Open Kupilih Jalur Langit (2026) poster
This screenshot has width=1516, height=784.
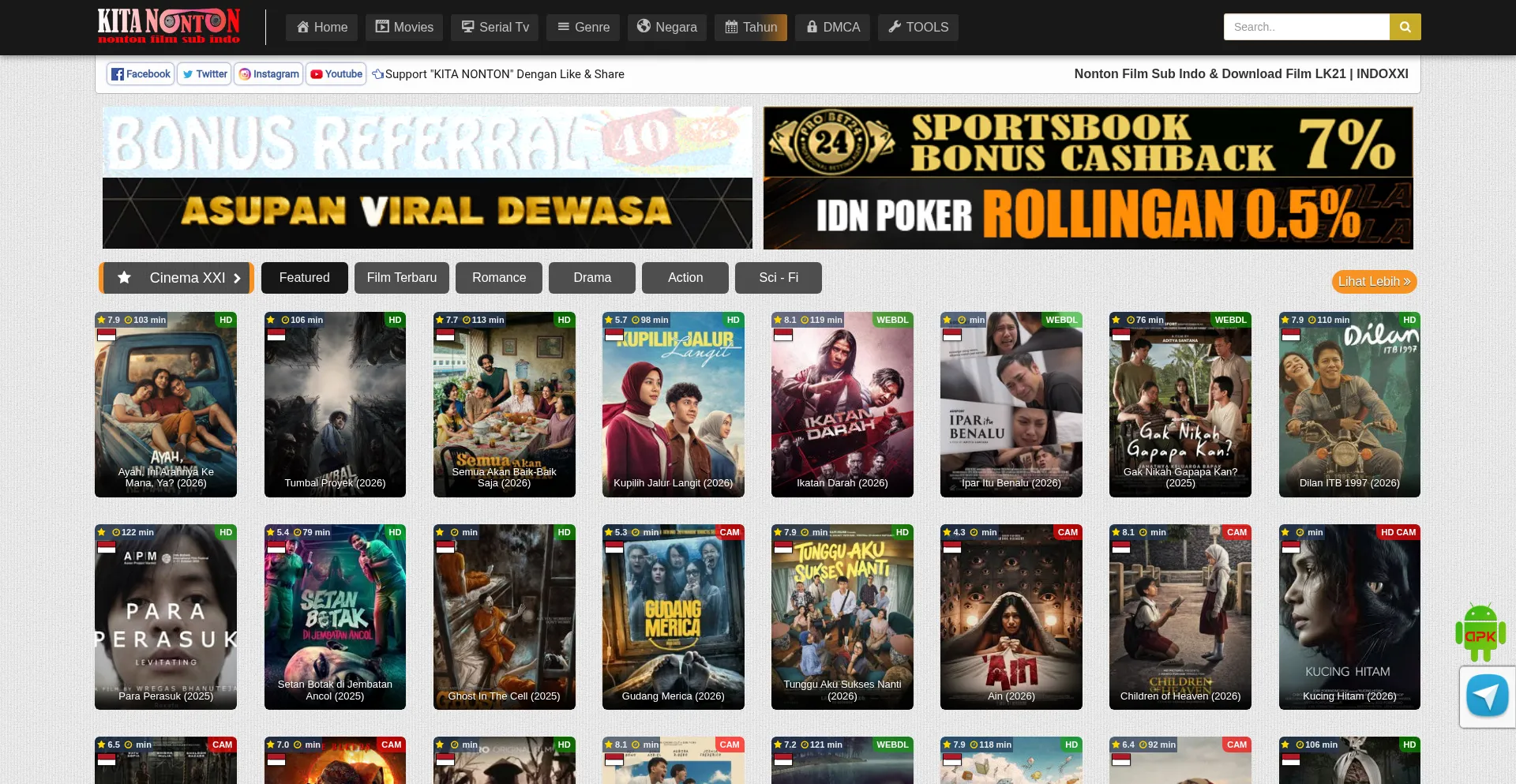[x=674, y=404]
